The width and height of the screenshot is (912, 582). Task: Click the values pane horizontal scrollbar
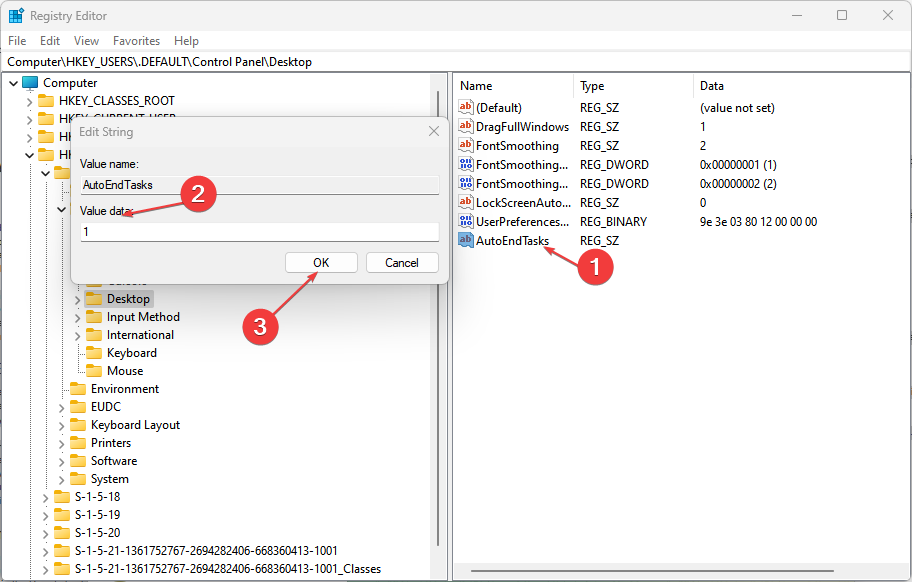(652, 571)
